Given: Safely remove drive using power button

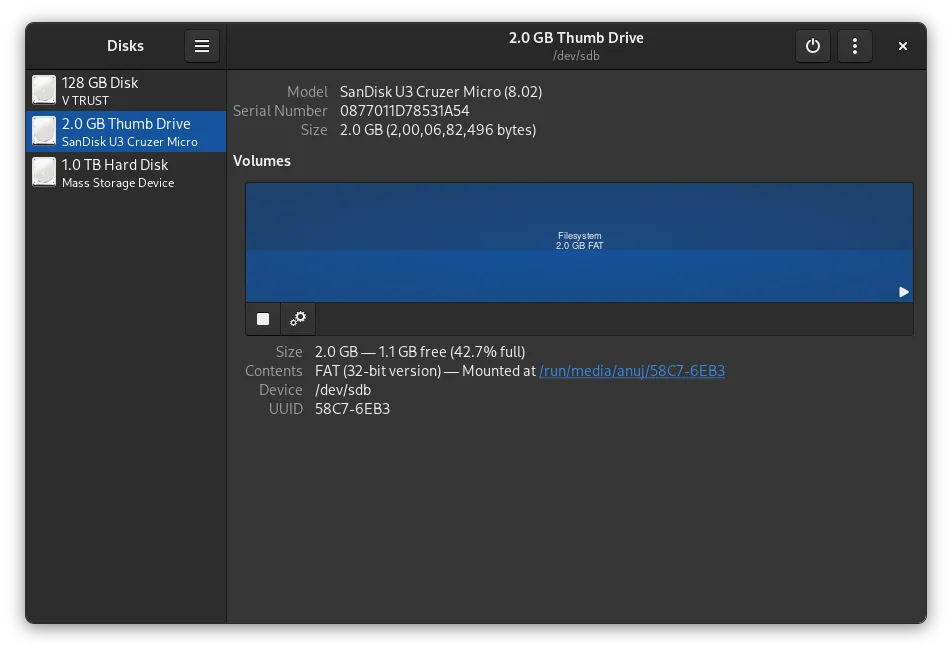Looking at the screenshot, I should tap(812, 46).
